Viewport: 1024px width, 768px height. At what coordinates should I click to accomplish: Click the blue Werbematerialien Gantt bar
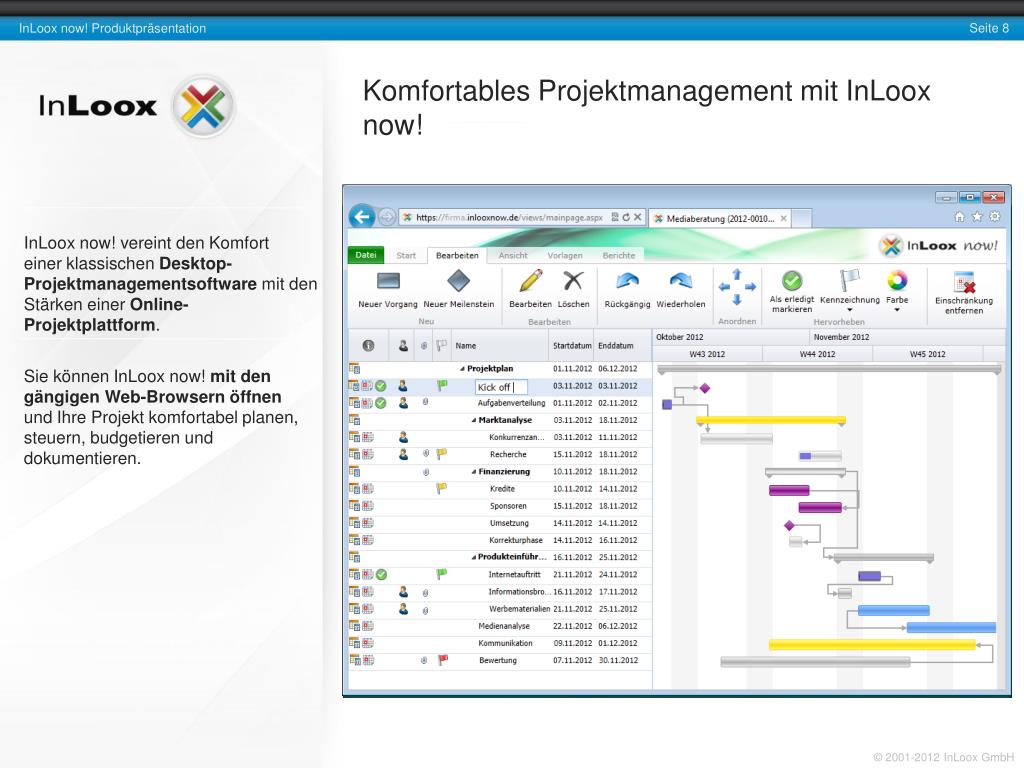pos(893,610)
